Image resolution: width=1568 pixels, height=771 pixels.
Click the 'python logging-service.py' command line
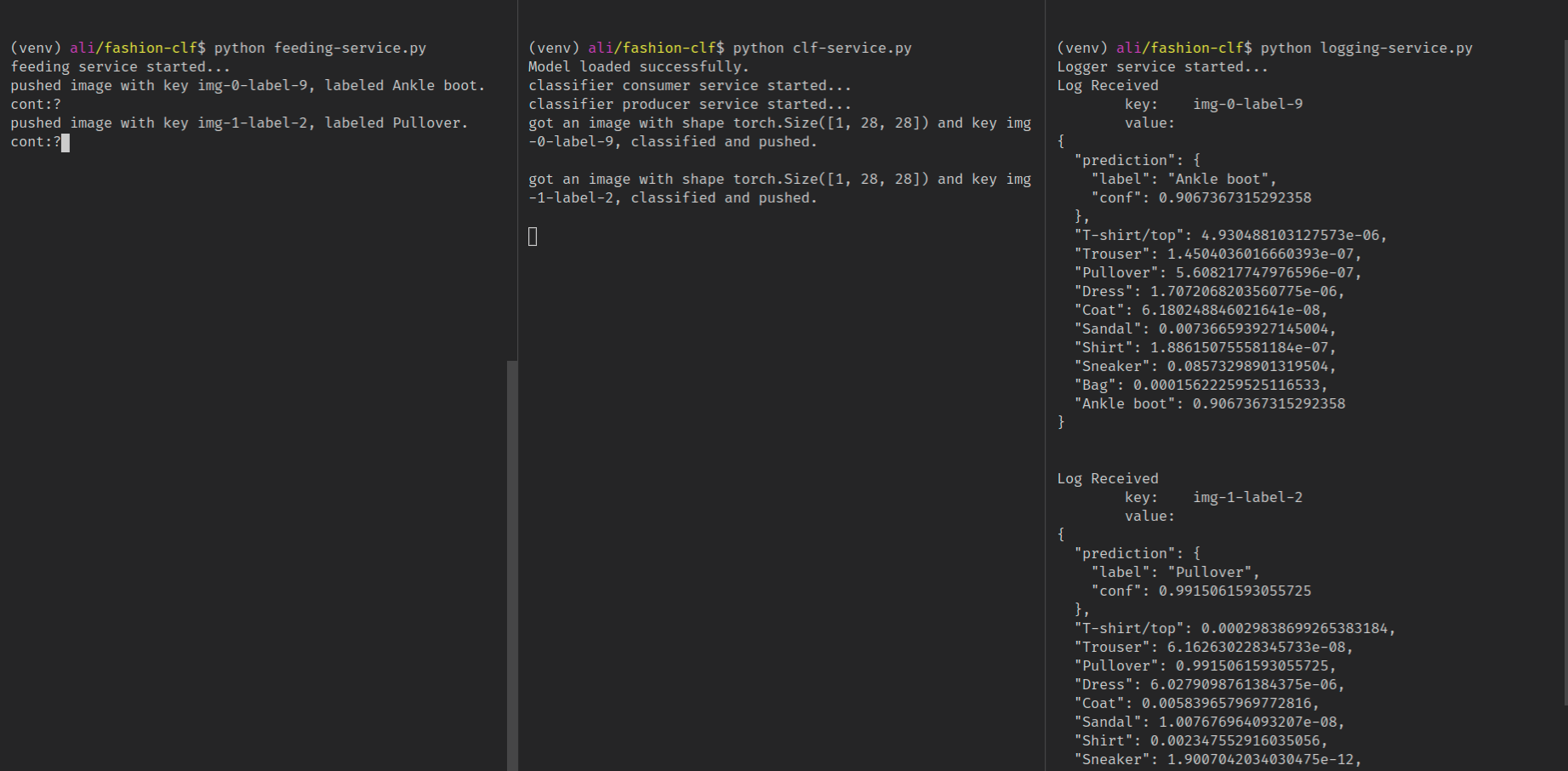click(1264, 48)
